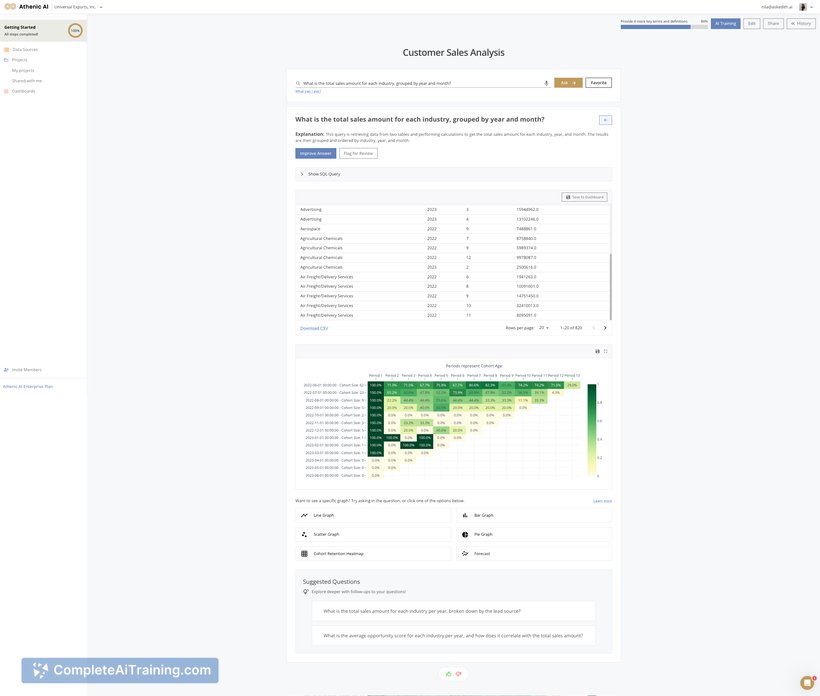Screen dimensions: 820x696
Task: Open the 'What can I ask?' link
Action: point(308,92)
